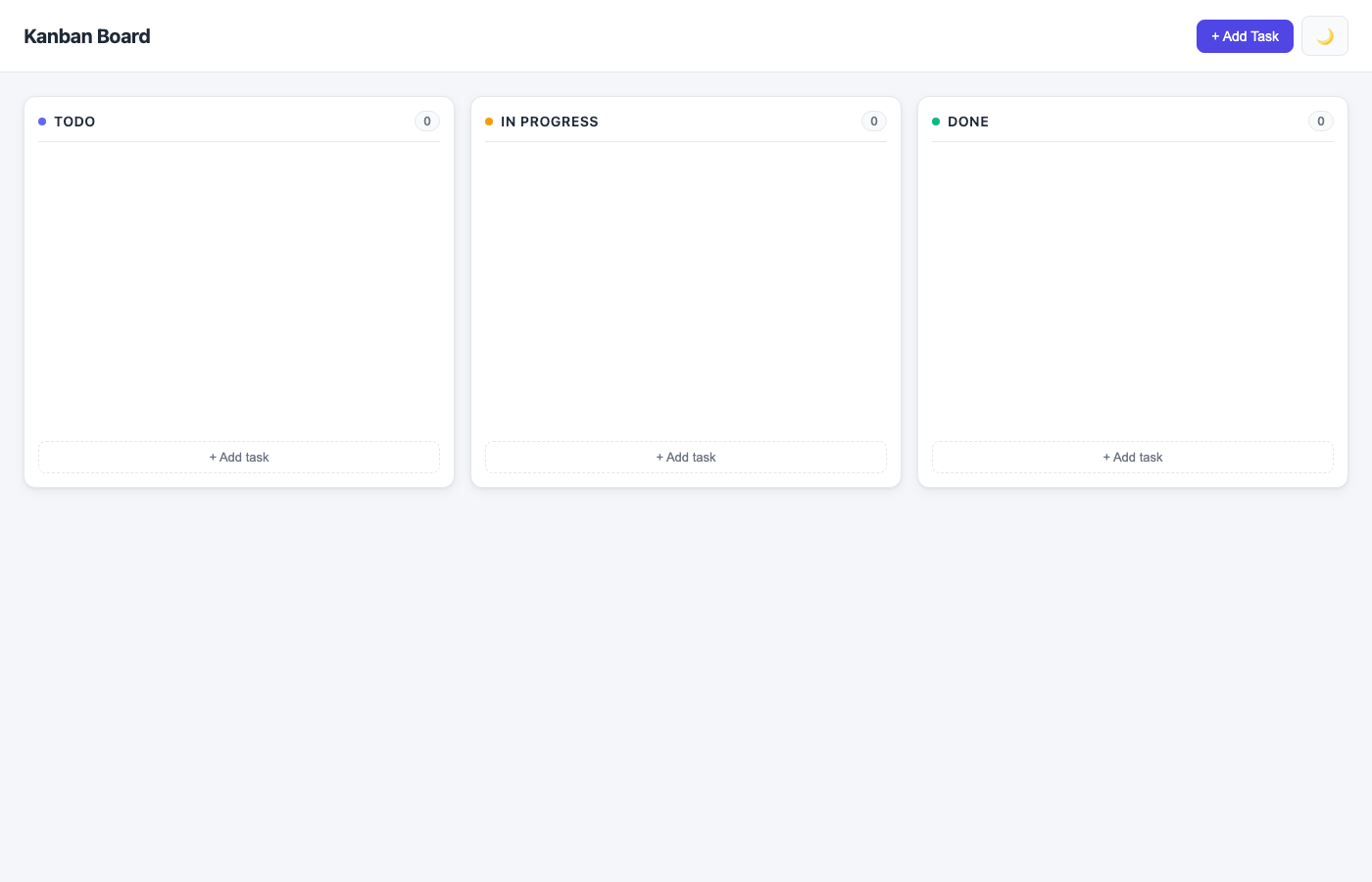Click the IN PROGRESS column heading
The width and height of the screenshot is (1372, 882).
coord(550,122)
